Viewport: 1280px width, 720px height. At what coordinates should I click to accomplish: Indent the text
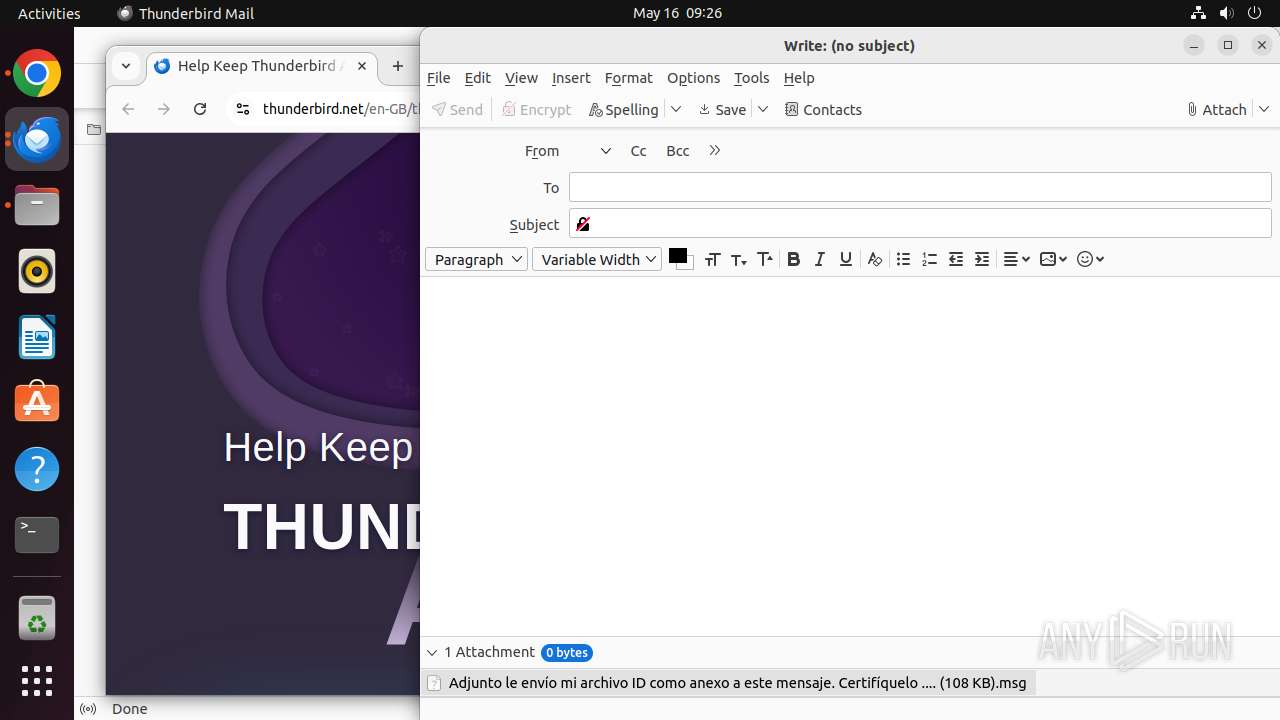(x=982, y=259)
